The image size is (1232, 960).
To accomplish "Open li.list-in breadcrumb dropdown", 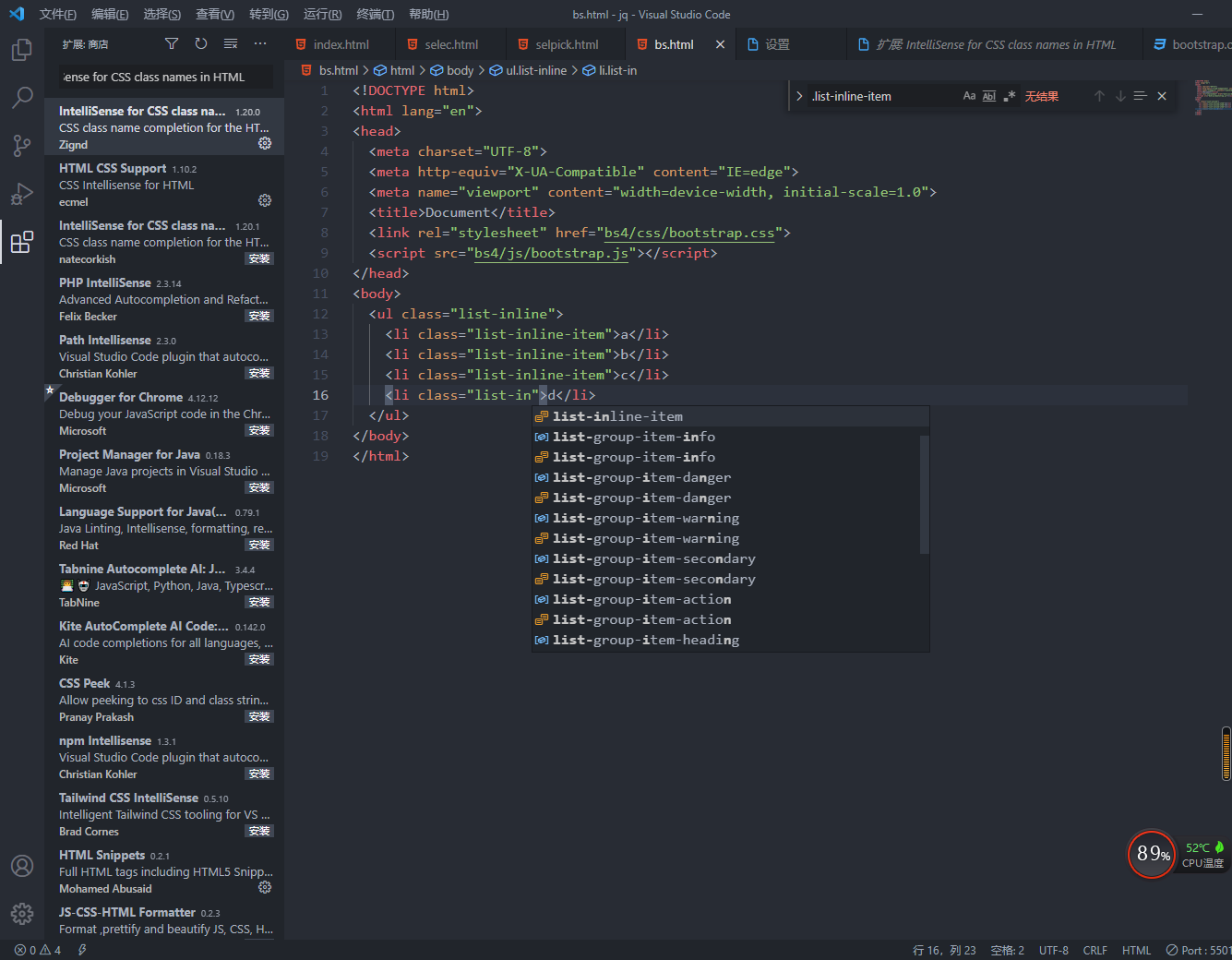I will coord(609,70).
